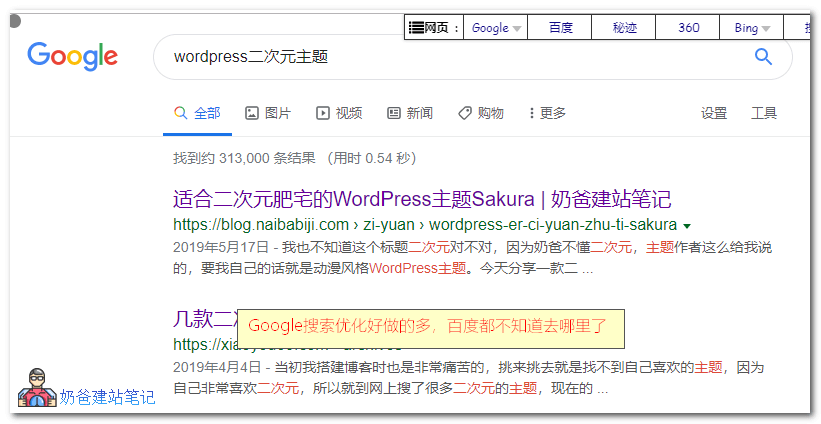Switch to the 视频 tab
This screenshot has height=424, width=821.
coord(339,113)
